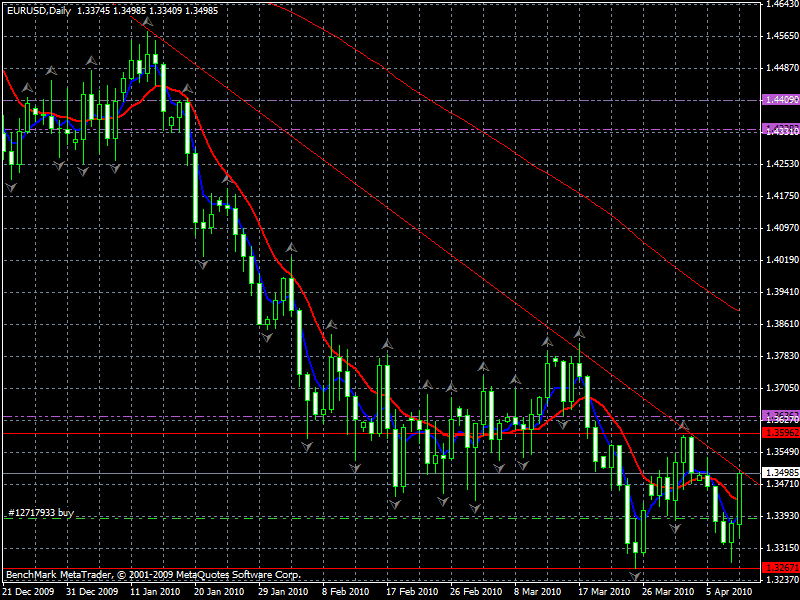Screen dimensions: 800x600
Task: Select the 1.42530 price on the scale
Action: pos(782,164)
